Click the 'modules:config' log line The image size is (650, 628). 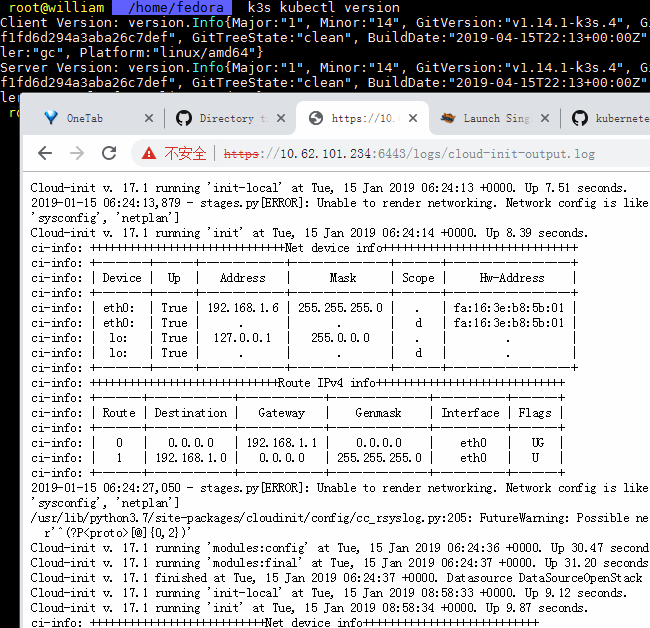pyautogui.click(x=339, y=548)
